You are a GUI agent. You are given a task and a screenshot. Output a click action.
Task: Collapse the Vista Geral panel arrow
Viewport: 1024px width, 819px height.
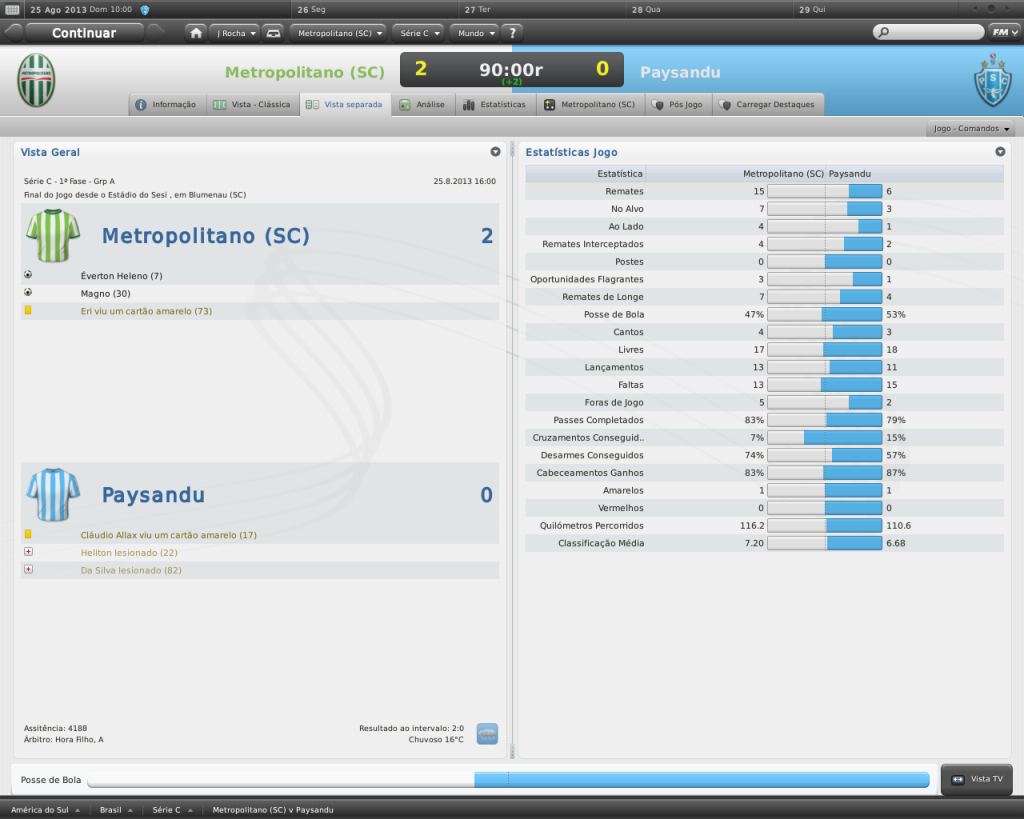tap(495, 152)
